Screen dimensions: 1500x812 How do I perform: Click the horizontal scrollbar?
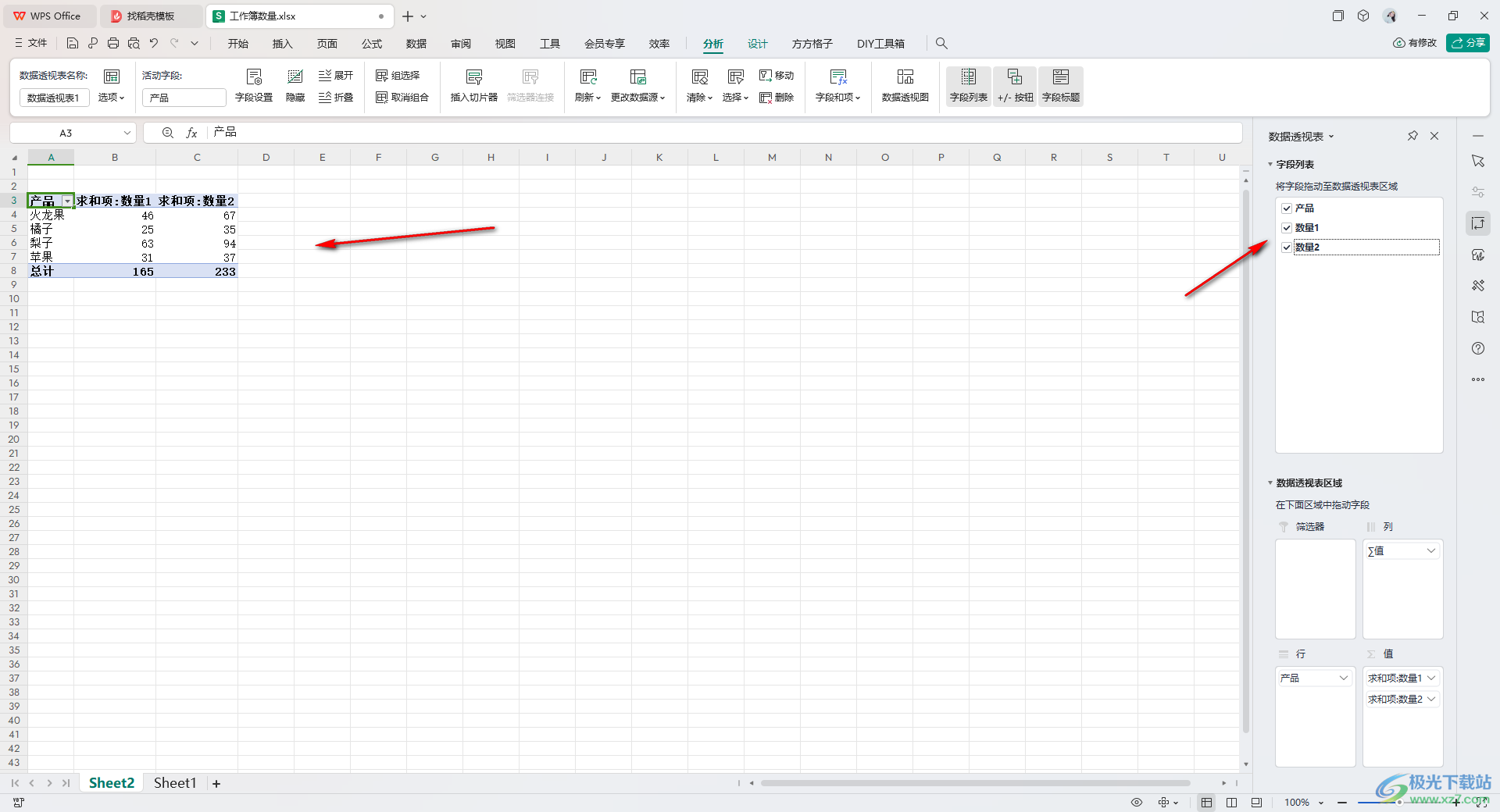click(x=974, y=783)
